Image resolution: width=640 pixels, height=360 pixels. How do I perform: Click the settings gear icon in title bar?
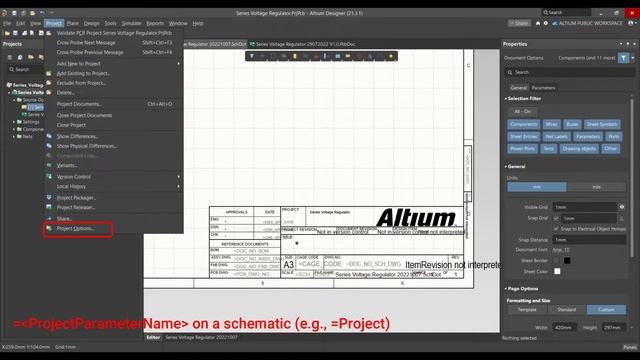546,24
